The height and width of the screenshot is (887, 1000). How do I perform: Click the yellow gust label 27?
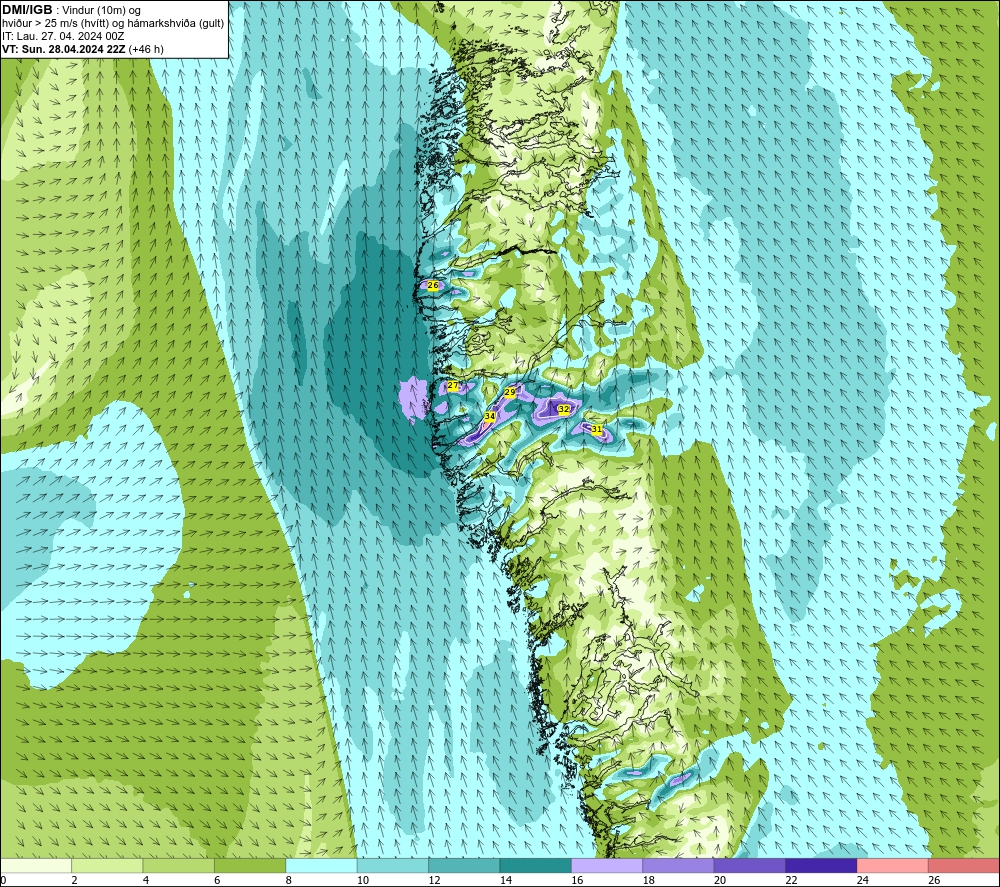(453, 385)
